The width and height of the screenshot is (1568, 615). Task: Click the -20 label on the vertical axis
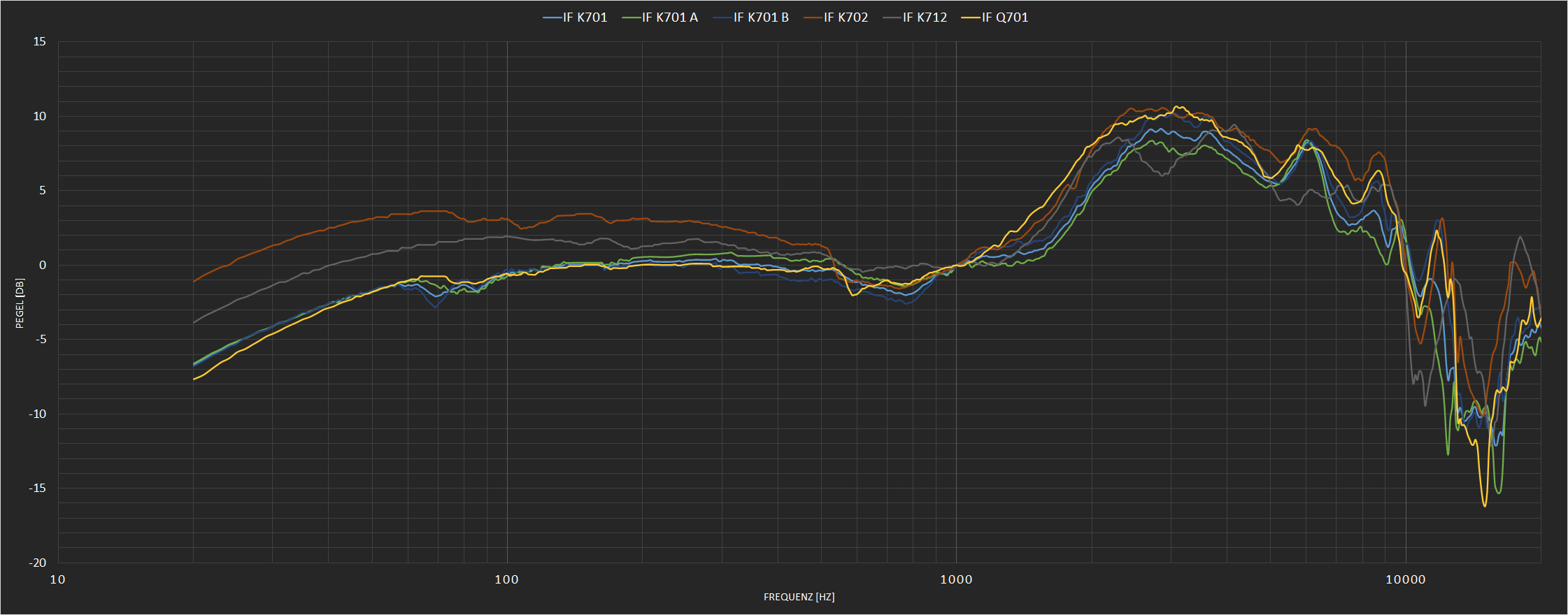click(x=37, y=563)
